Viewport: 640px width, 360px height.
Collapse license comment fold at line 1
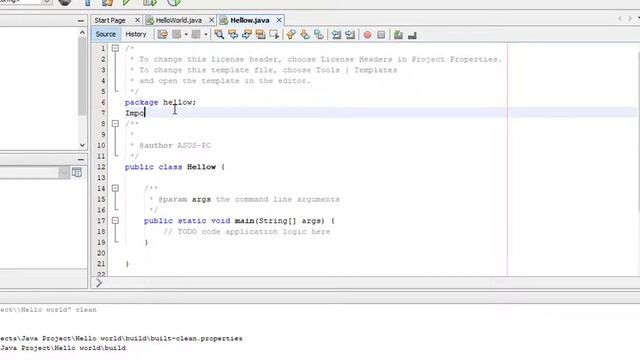click(x=116, y=48)
